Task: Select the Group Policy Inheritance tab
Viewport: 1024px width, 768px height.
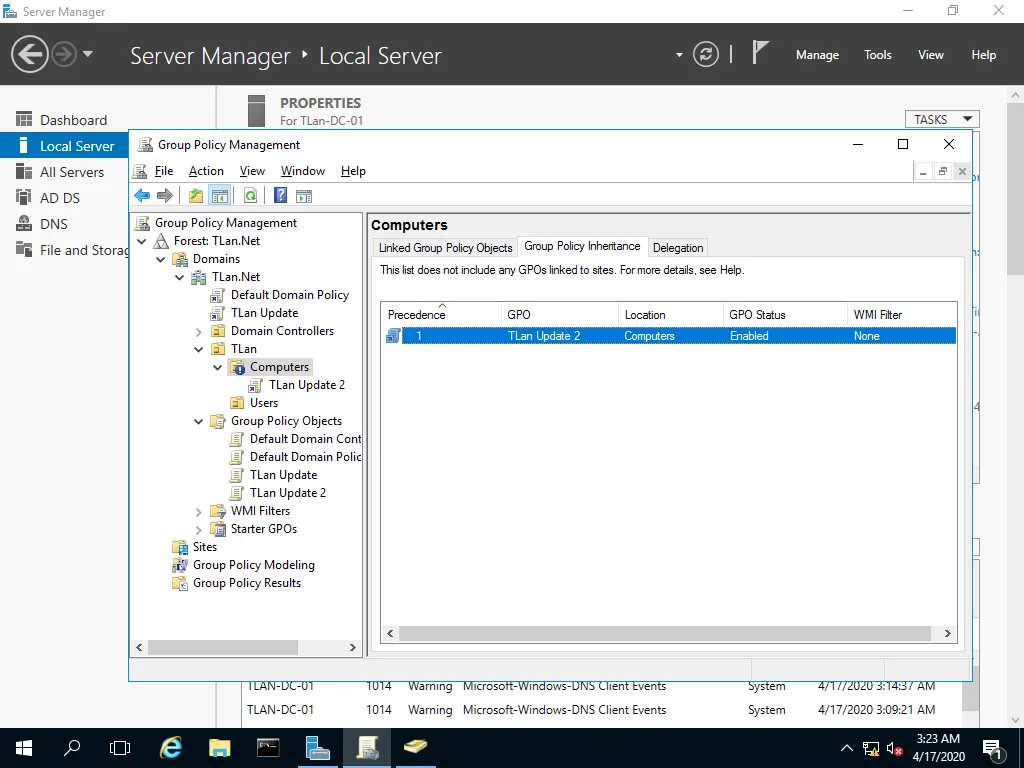Action: 583,246
